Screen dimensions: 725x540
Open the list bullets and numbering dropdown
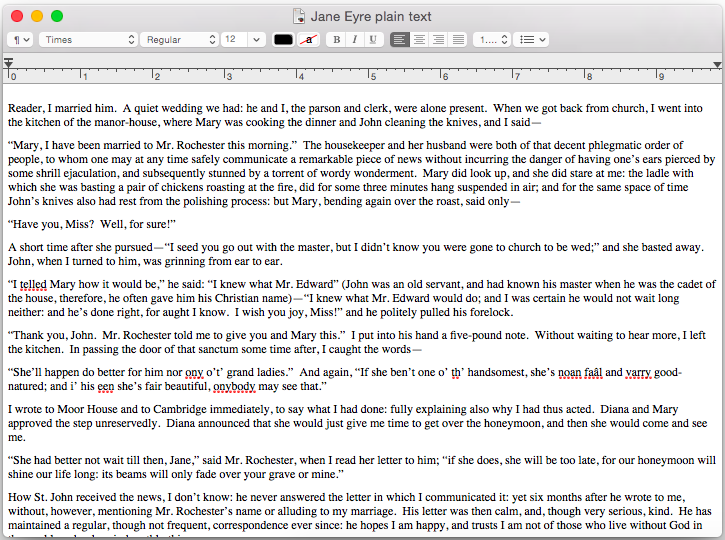tap(532, 40)
